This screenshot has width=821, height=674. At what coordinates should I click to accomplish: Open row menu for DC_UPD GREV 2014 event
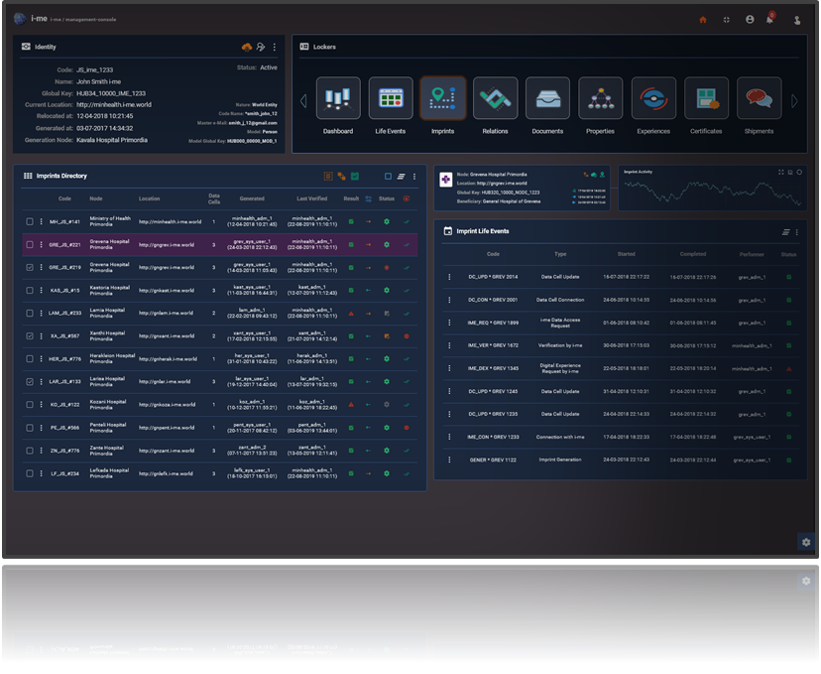click(449, 276)
